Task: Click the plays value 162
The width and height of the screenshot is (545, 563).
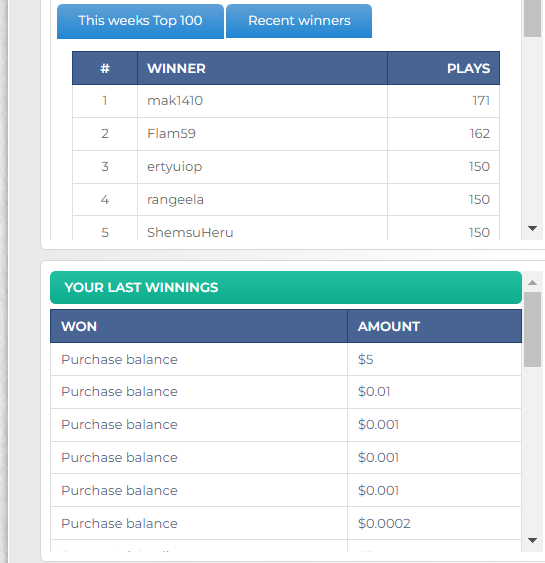Action: click(480, 134)
